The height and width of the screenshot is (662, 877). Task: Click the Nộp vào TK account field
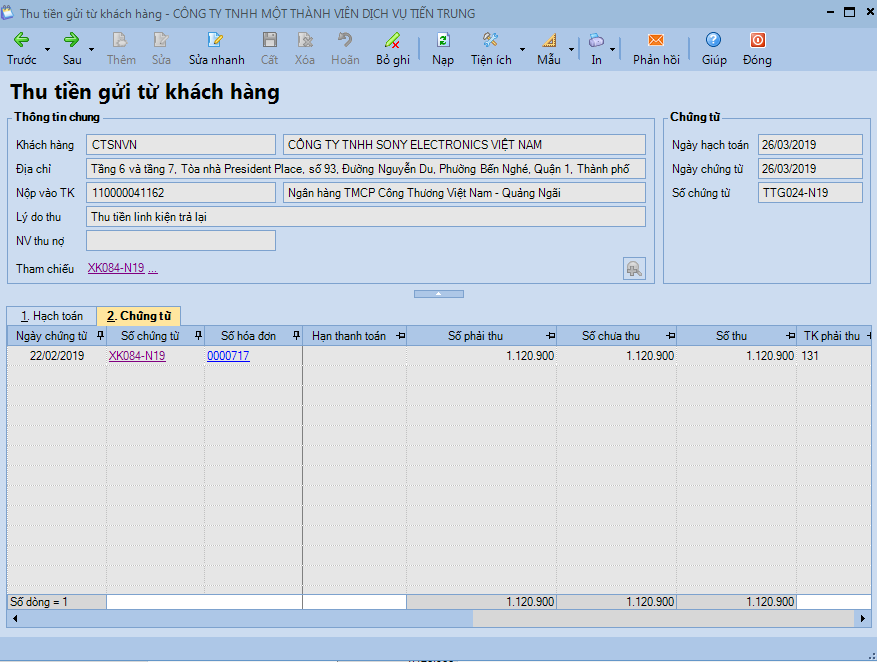click(181, 193)
